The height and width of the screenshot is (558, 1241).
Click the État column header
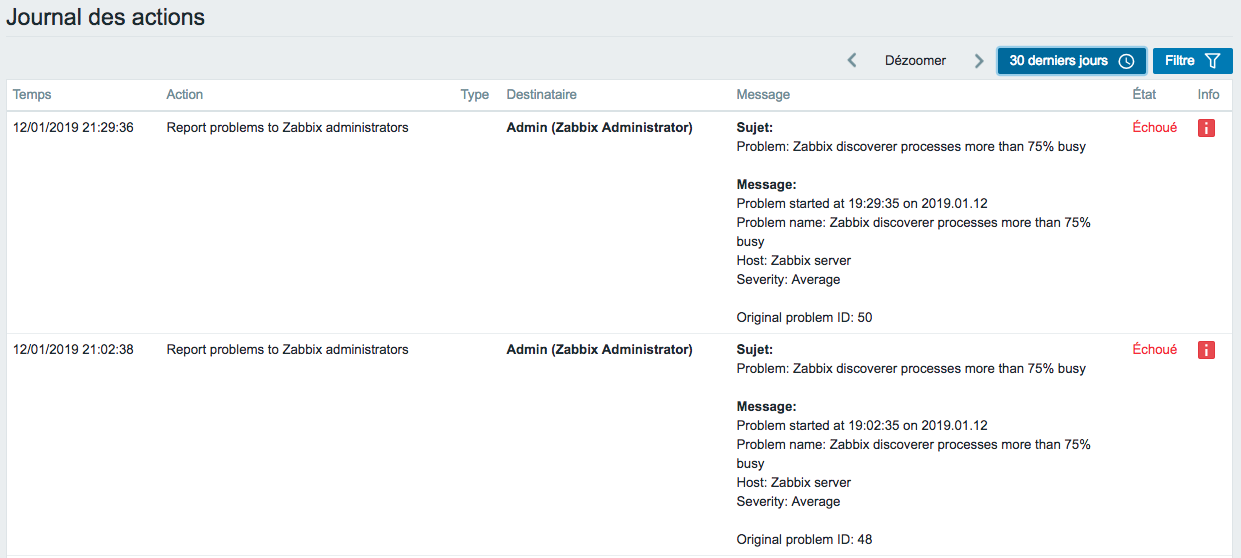click(x=1144, y=95)
